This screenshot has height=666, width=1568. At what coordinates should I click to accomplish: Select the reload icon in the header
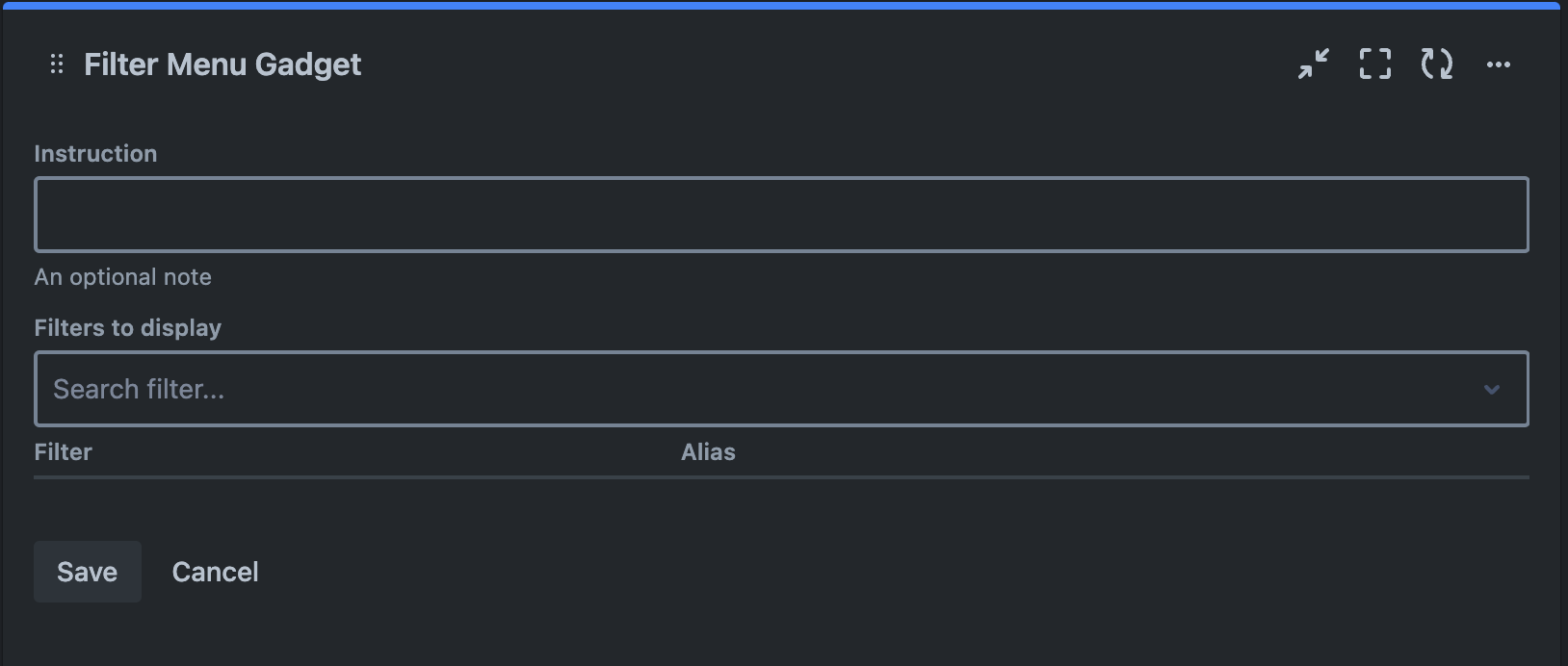(x=1436, y=64)
